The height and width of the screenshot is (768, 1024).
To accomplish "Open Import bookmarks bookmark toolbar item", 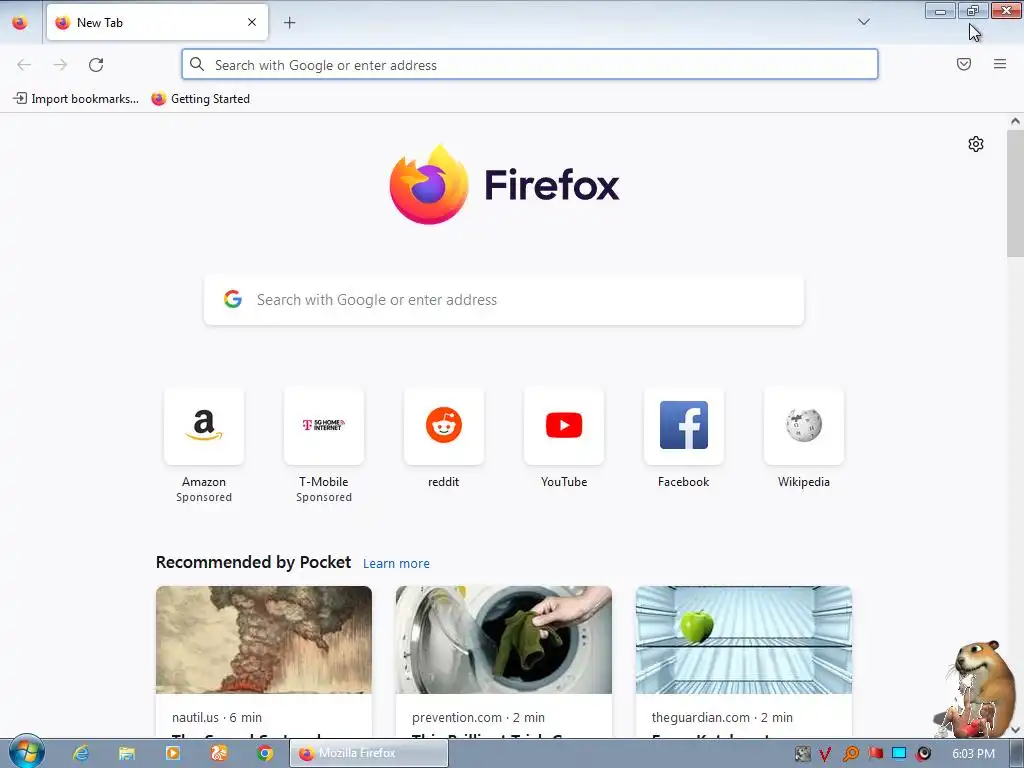I will [x=76, y=99].
